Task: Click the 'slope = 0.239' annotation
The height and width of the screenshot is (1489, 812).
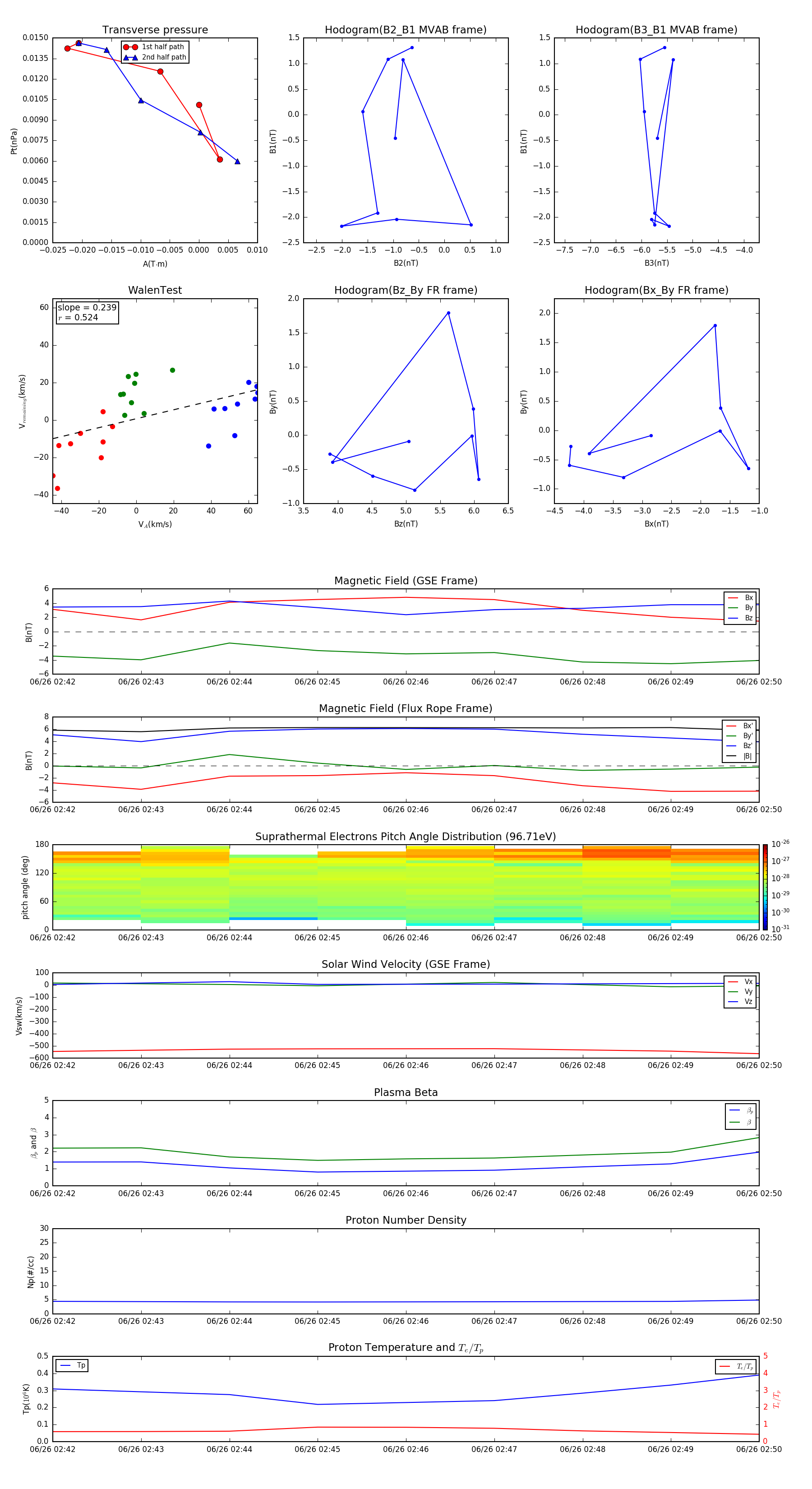Action: pos(87,308)
